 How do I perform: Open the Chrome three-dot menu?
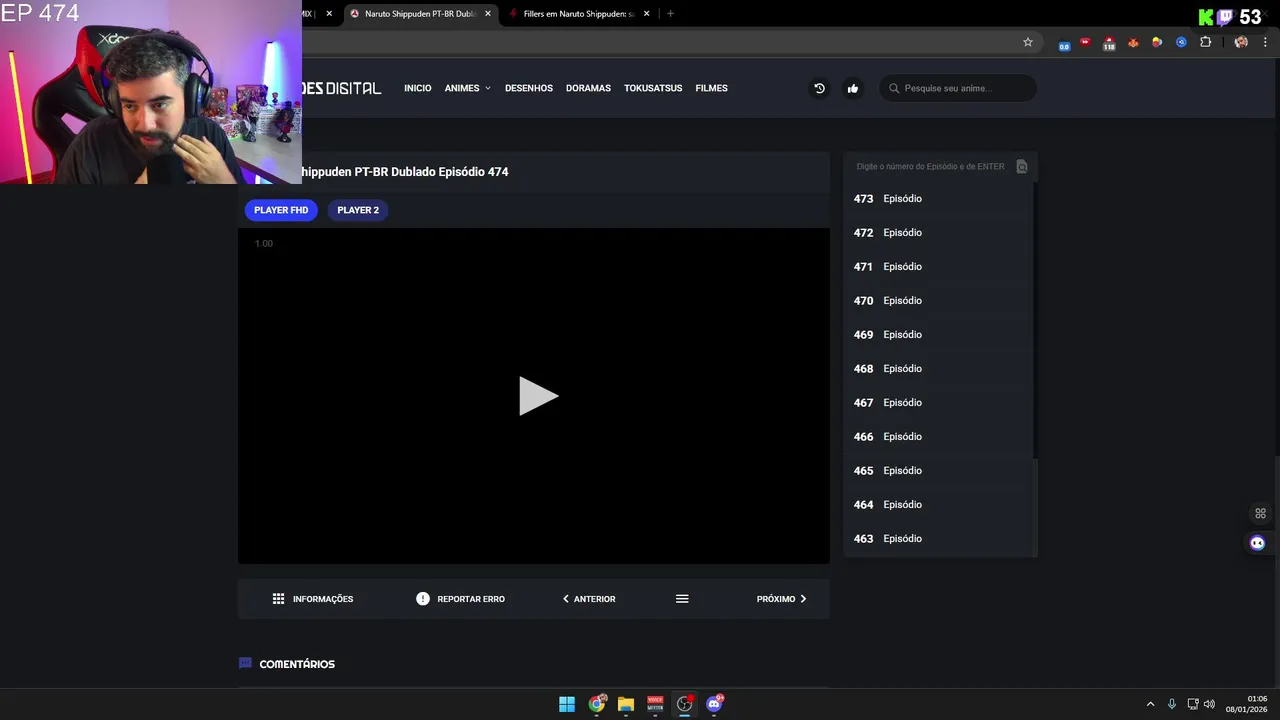point(1266,42)
